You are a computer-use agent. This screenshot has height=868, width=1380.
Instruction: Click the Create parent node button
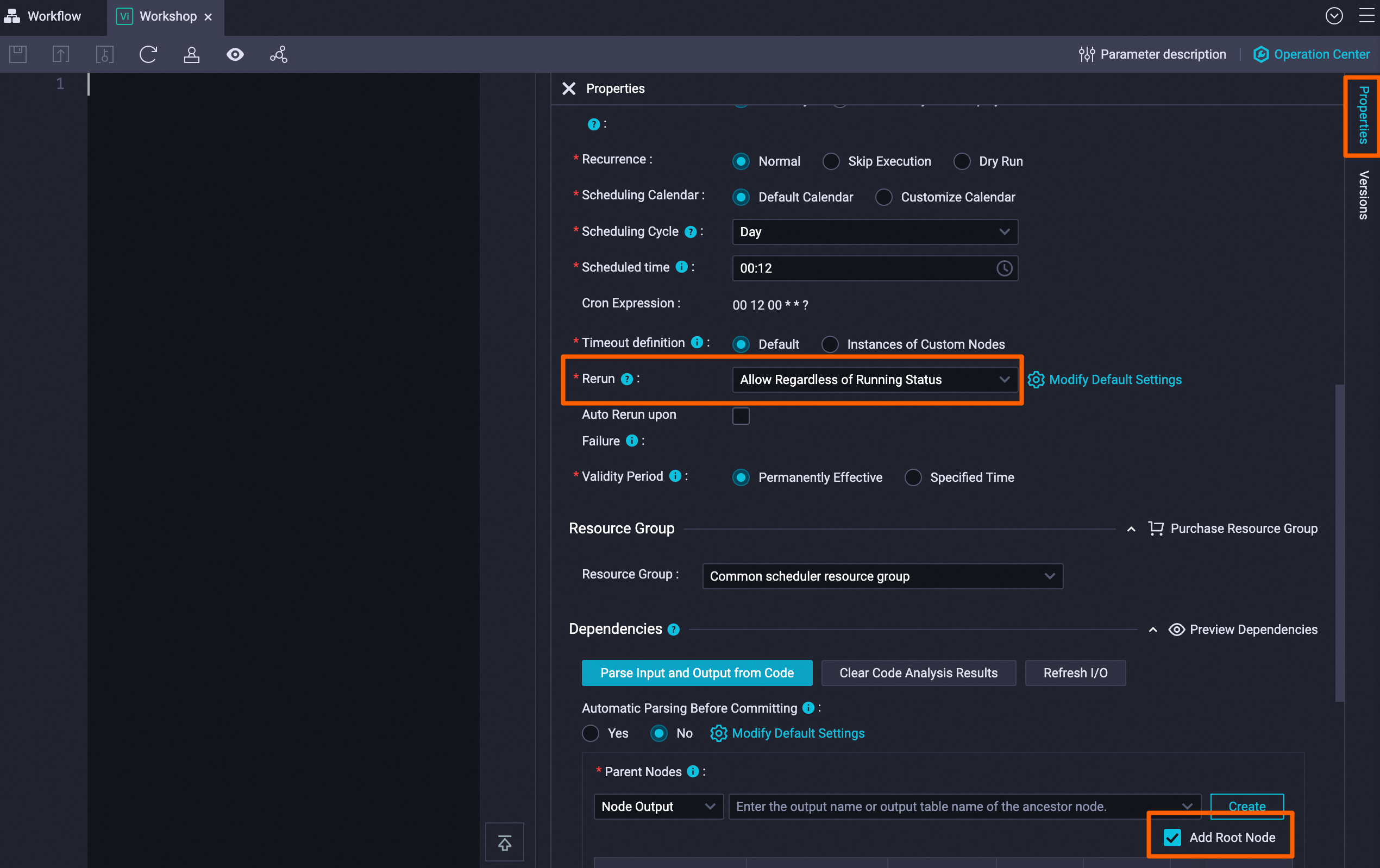(x=1246, y=807)
